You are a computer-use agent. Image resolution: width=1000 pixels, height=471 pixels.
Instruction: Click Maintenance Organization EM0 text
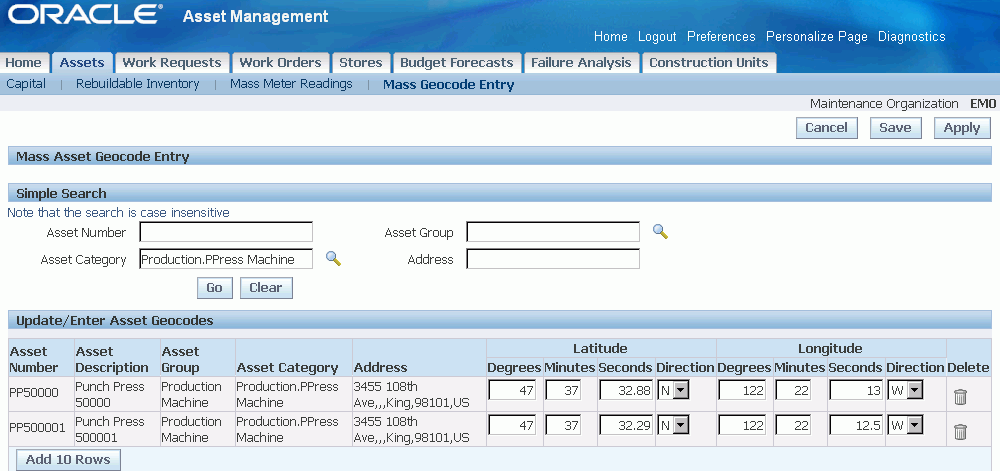pos(903,103)
